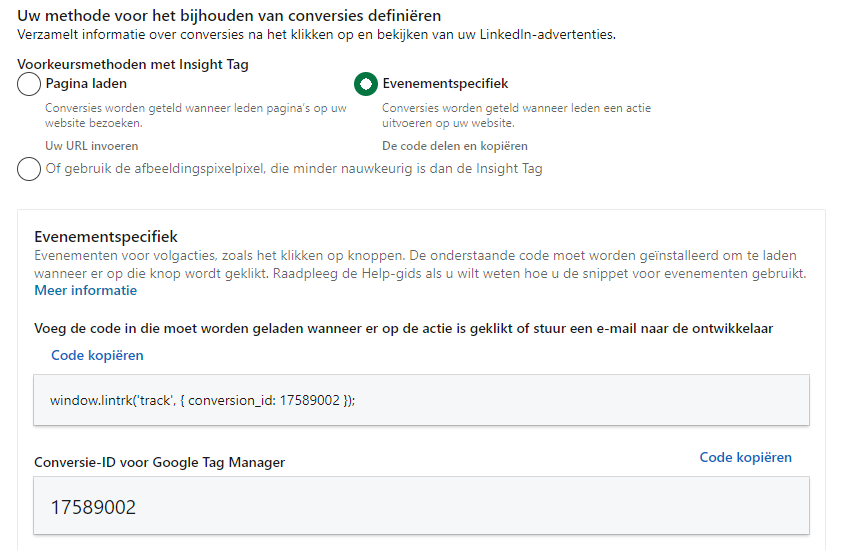Click the "Of gebruik de afbeeldingspixelpixel" label text
The width and height of the screenshot is (843, 550).
pyautogui.click(x=294, y=169)
